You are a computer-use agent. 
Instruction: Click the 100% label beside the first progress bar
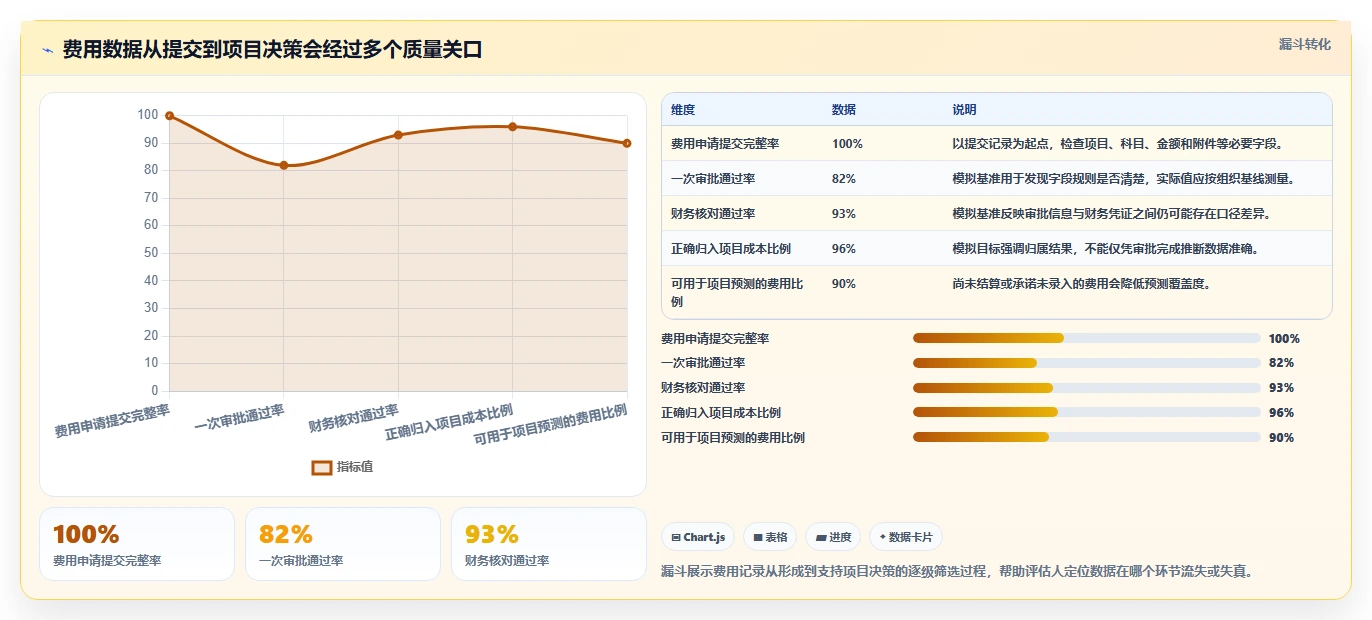point(1284,339)
